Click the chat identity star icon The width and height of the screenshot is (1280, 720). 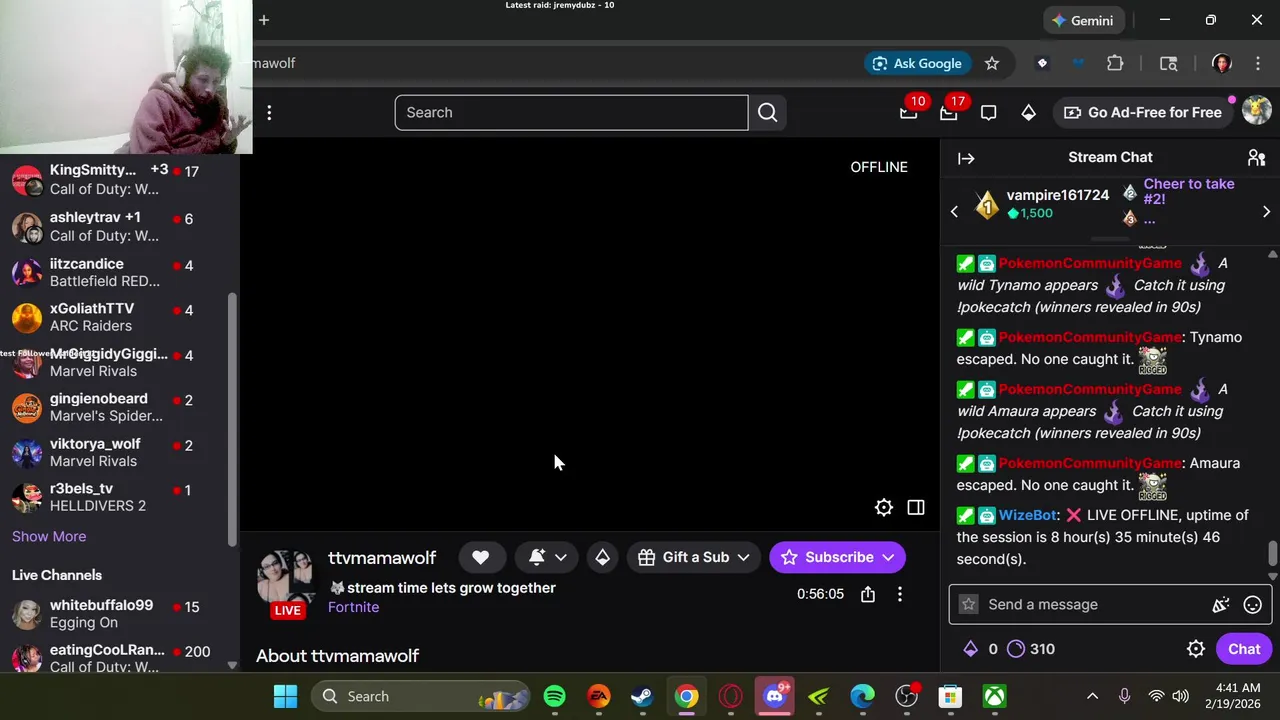coord(968,604)
